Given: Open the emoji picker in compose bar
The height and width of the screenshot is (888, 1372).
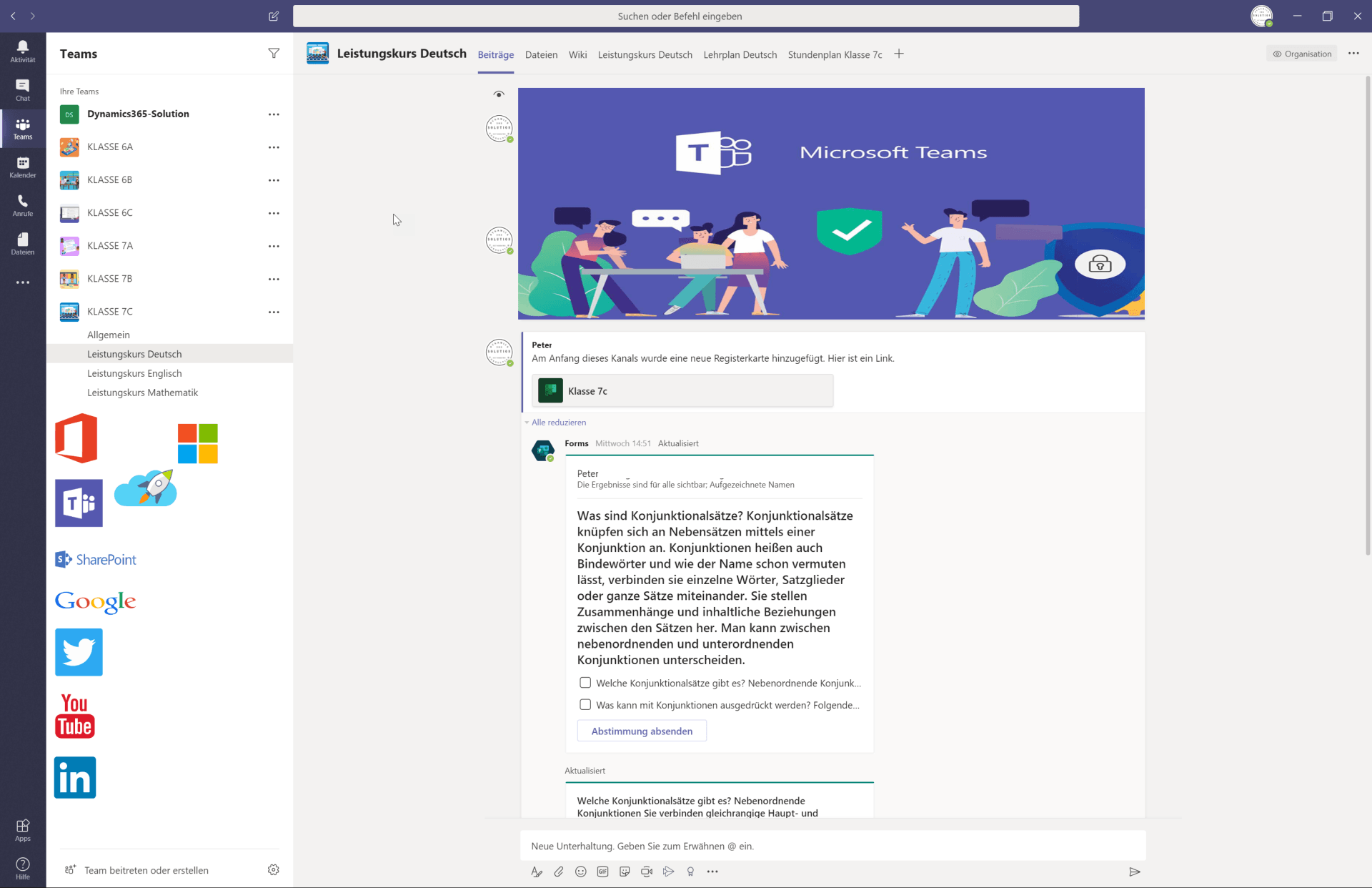Looking at the screenshot, I should pos(581,872).
